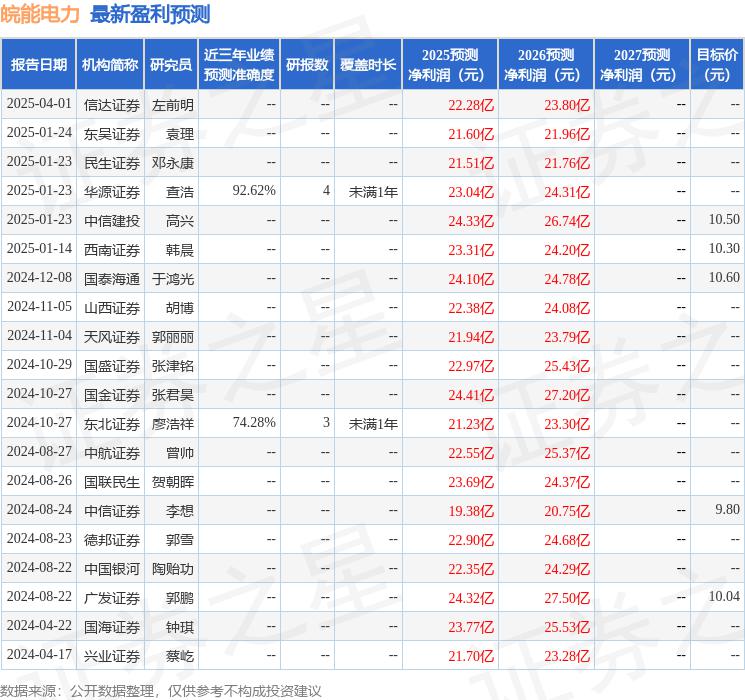Click the date 2025-04-01
745x700 pixels.
pyautogui.click(x=39, y=104)
